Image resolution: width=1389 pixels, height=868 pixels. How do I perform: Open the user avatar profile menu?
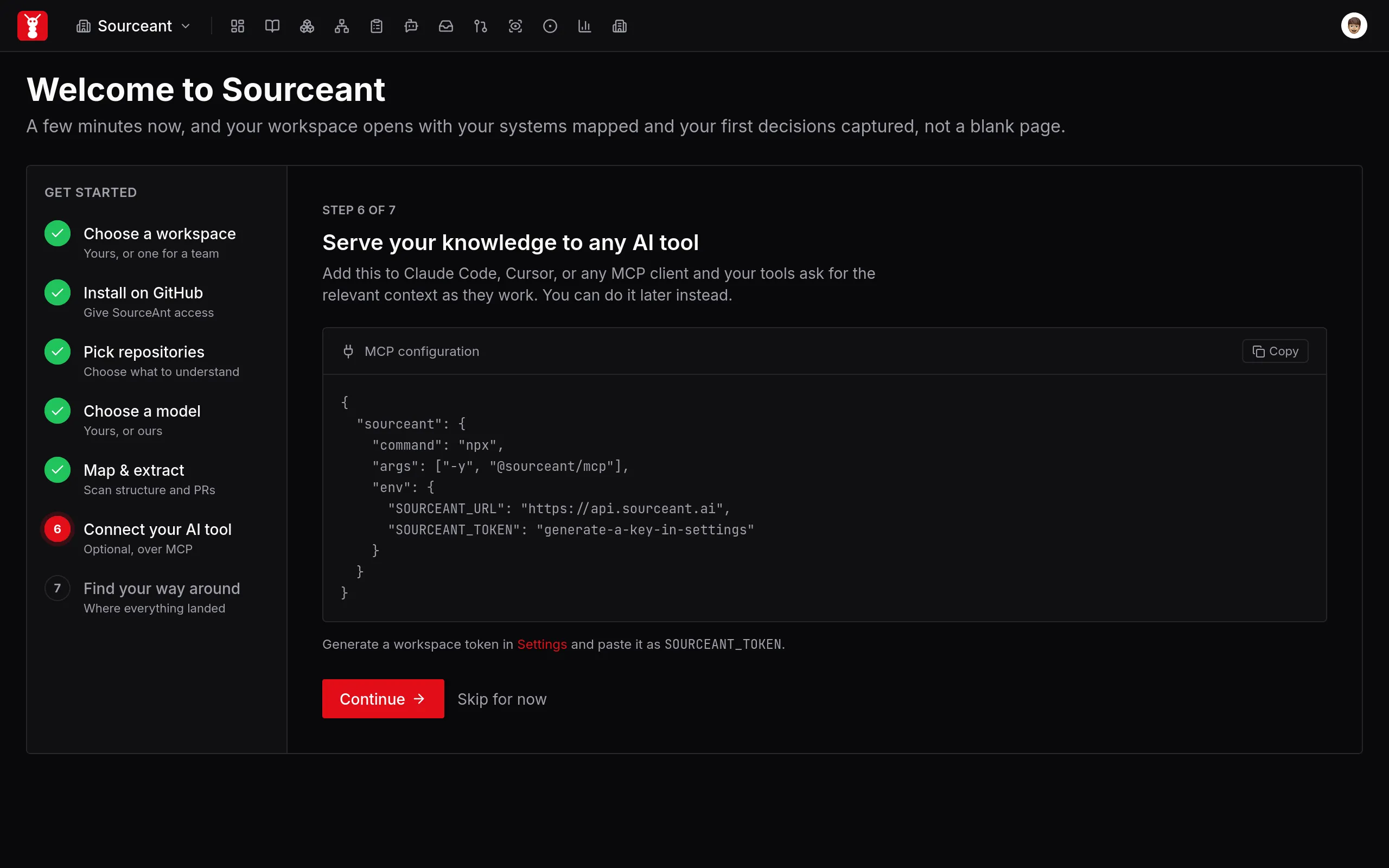click(x=1354, y=26)
